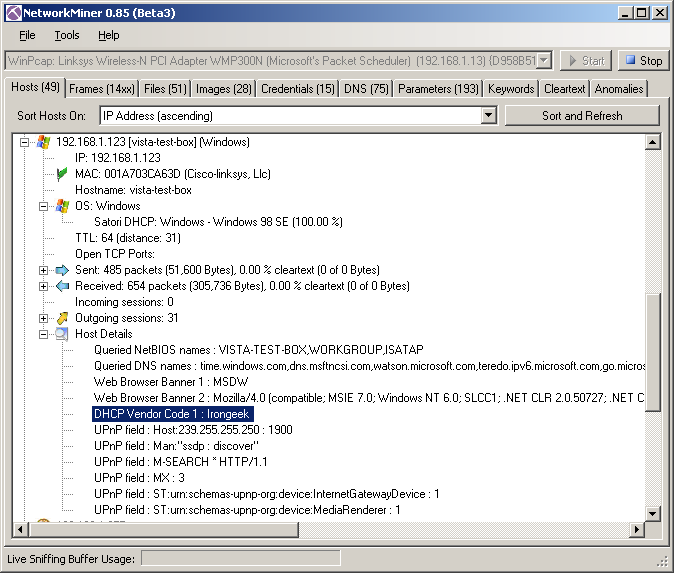Click the 192.168.1.123 [vista-test-box] host label
This screenshot has width=674, height=573.
pyautogui.click(x=153, y=142)
